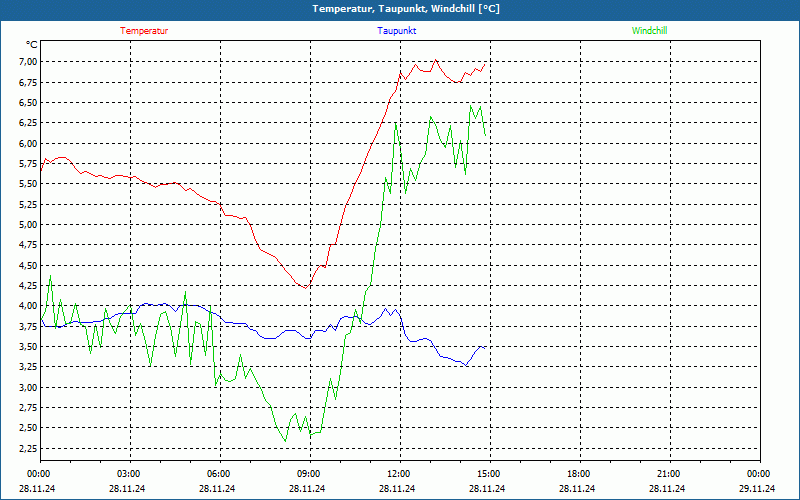
Task: Click the 09:00 time axis label
Action: 309,474
